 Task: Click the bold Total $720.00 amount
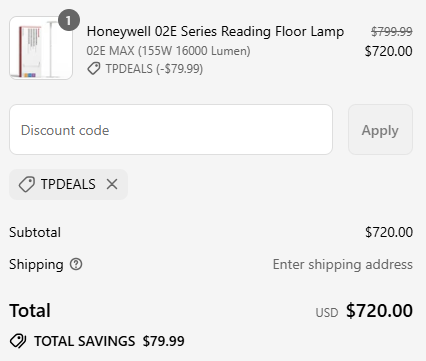tap(379, 311)
